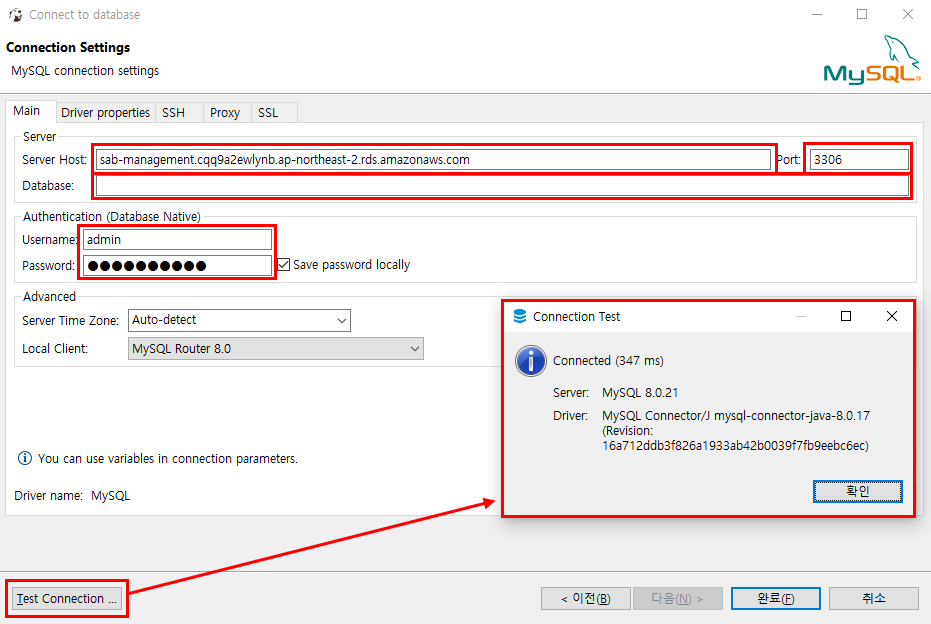The width and height of the screenshot is (931, 624).
Task: Click the 'You can use variables in connection parameters.' text
Action: (168, 459)
